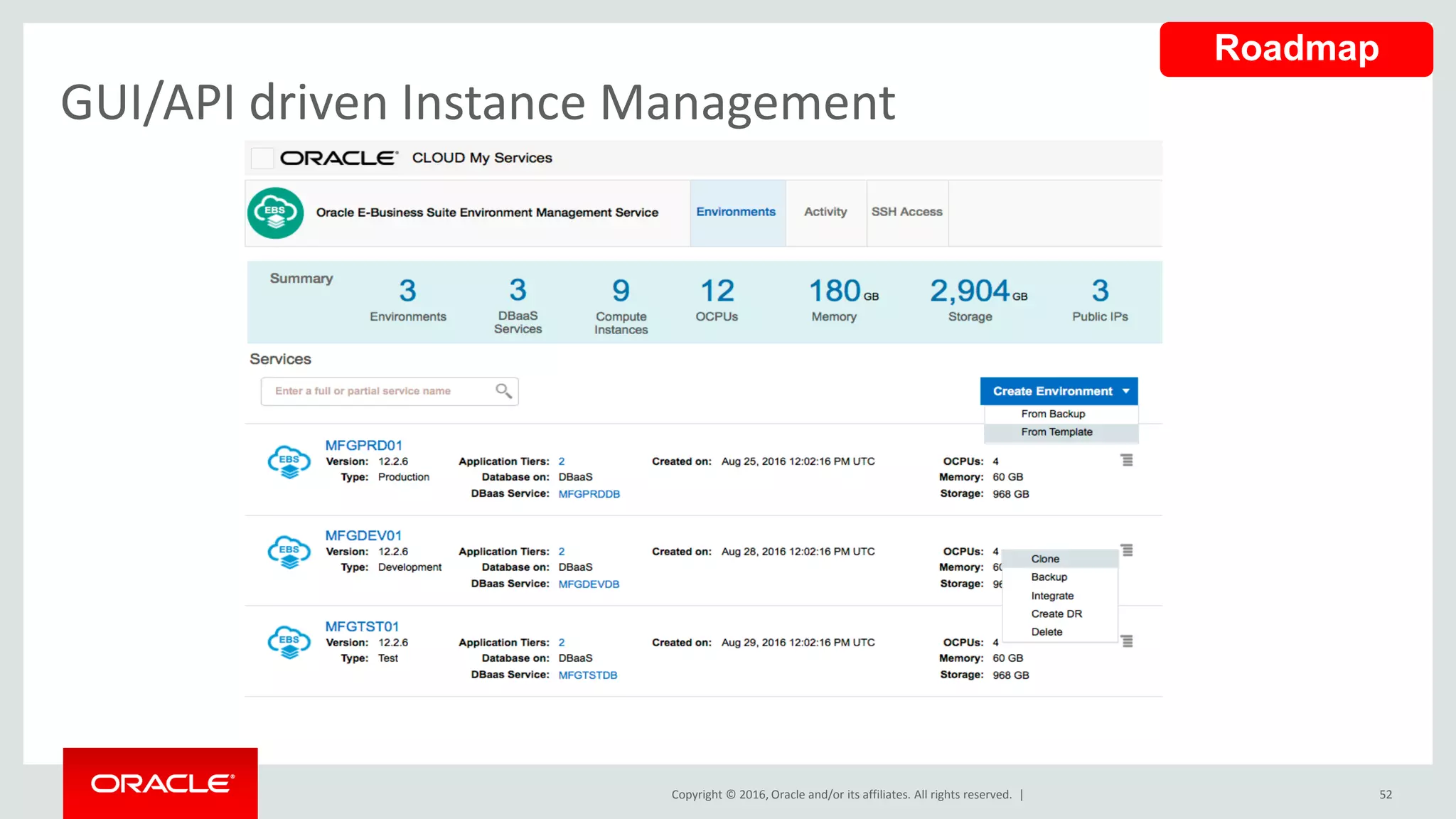Click the Application Tiers 2 link for MFGTST01

coord(562,643)
